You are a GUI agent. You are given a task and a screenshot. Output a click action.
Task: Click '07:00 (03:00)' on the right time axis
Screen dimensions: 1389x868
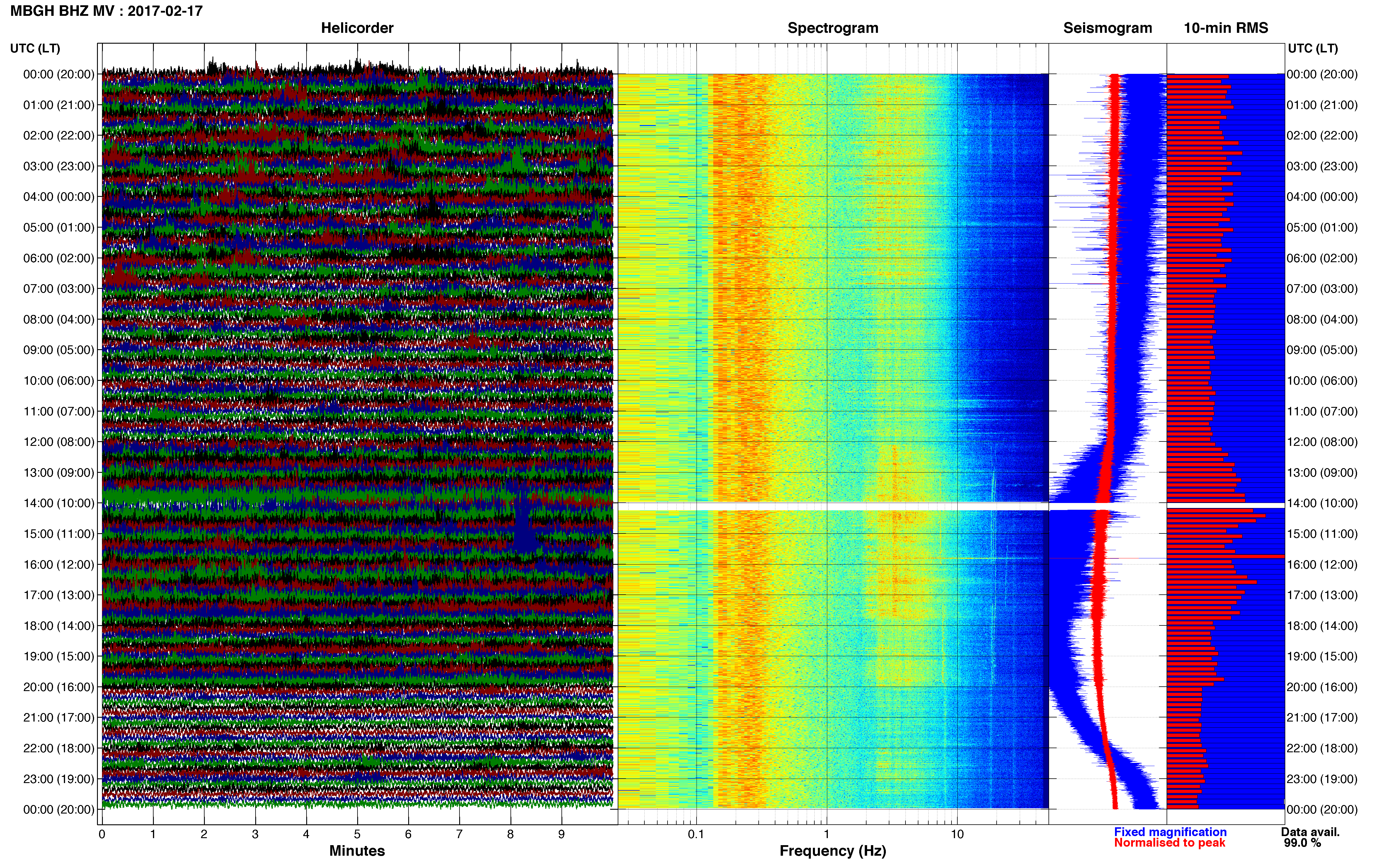pyautogui.click(x=1322, y=289)
